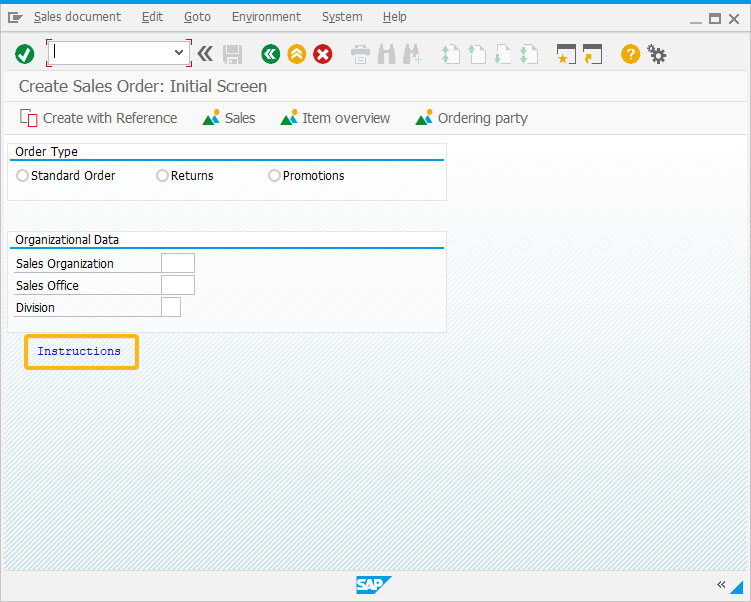This screenshot has width=751, height=602.
Task: Click the First Page icon
Action: 450,54
